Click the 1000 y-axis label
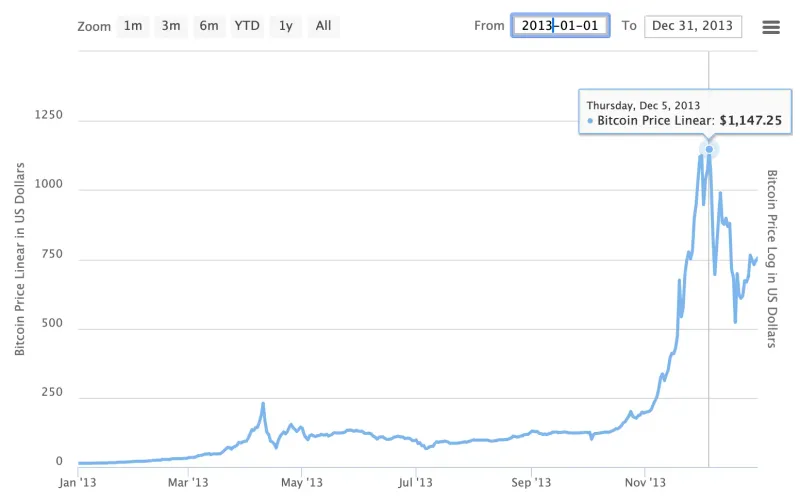This screenshot has height=503, width=800. (48, 184)
